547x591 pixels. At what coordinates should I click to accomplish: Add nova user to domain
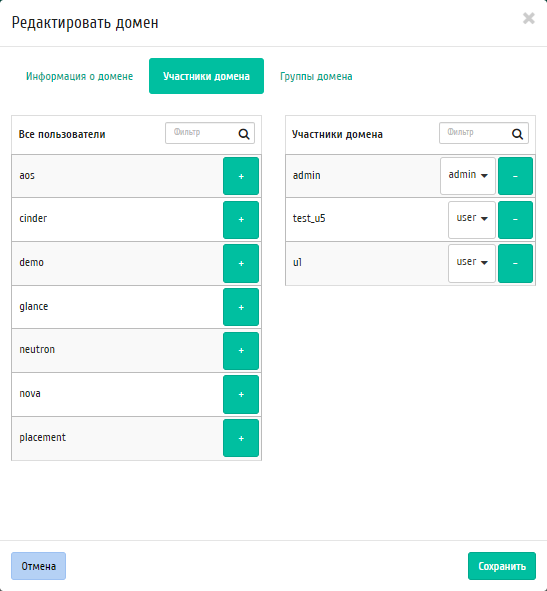click(x=241, y=395)
